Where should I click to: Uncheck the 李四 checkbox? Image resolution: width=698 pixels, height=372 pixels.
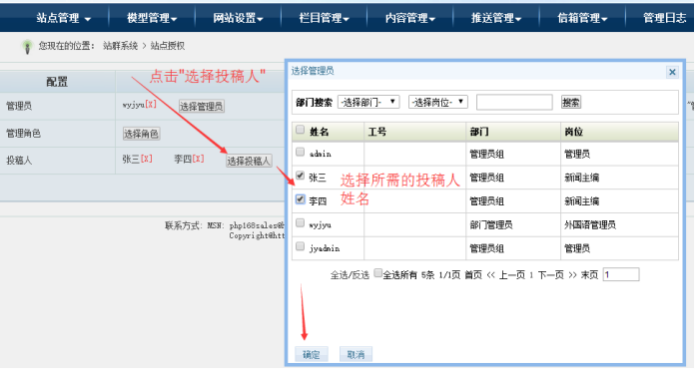click(x=300, y=199)
